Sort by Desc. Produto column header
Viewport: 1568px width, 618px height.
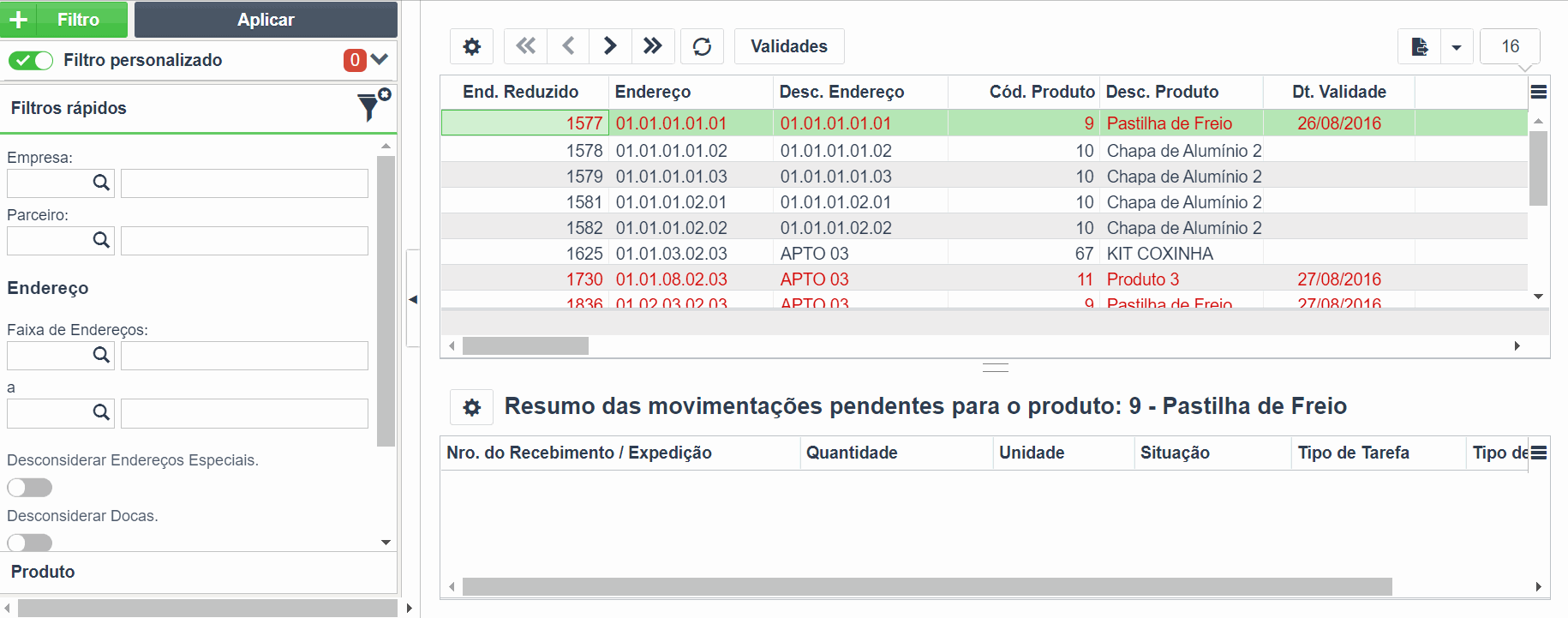(x=1181, y=92)
